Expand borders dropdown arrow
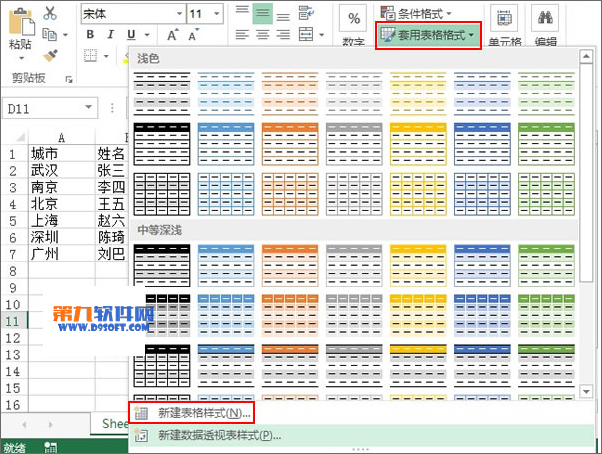 coord(106,56)
